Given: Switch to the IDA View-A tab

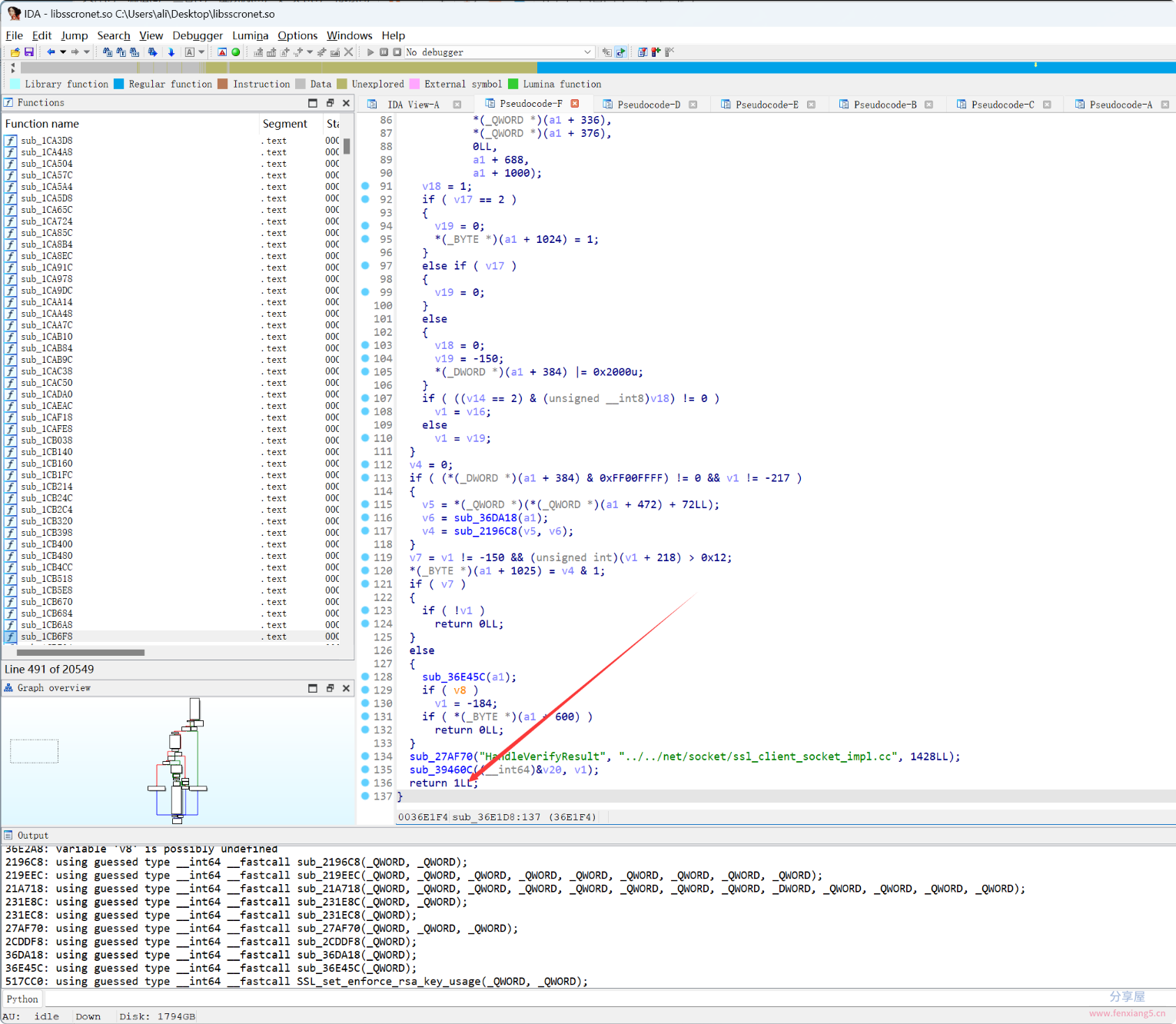Looking at the screenshot, I should pos(414,105).
